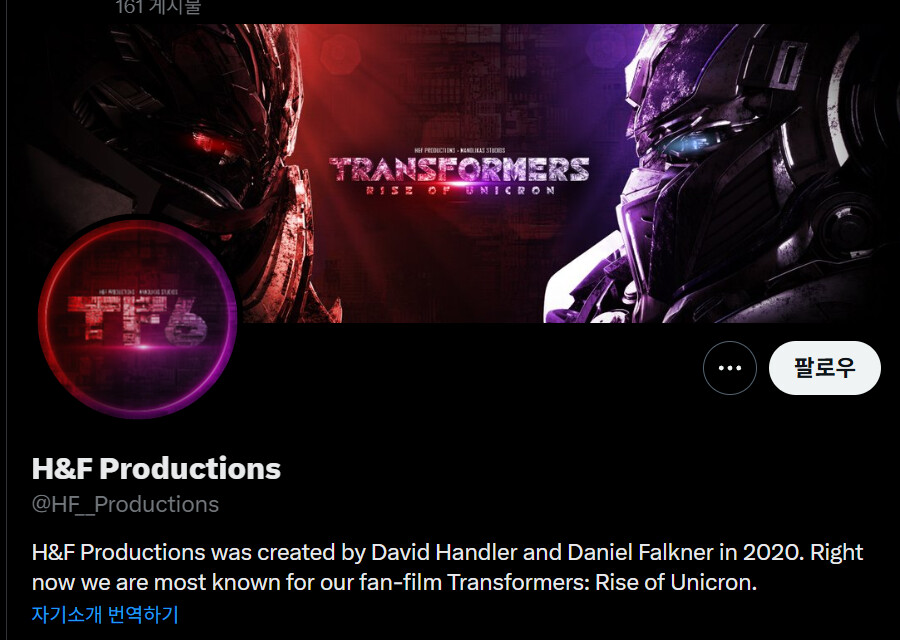The height and width of the screenshot is (640, 900).
Task: Open the three-dot more options menu
Action: [x=730, y=368]
